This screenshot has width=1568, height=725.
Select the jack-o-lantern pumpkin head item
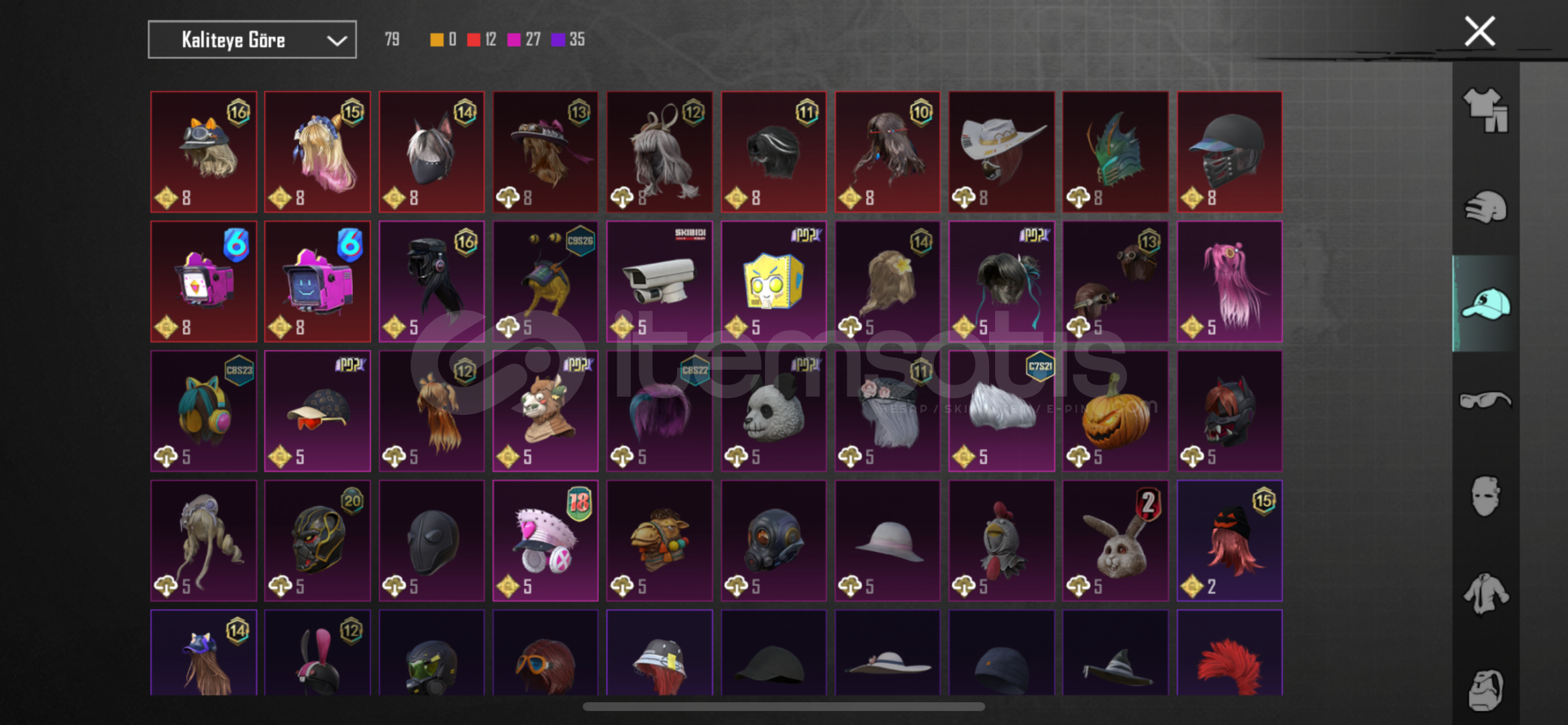click(x=1115, y=411)
